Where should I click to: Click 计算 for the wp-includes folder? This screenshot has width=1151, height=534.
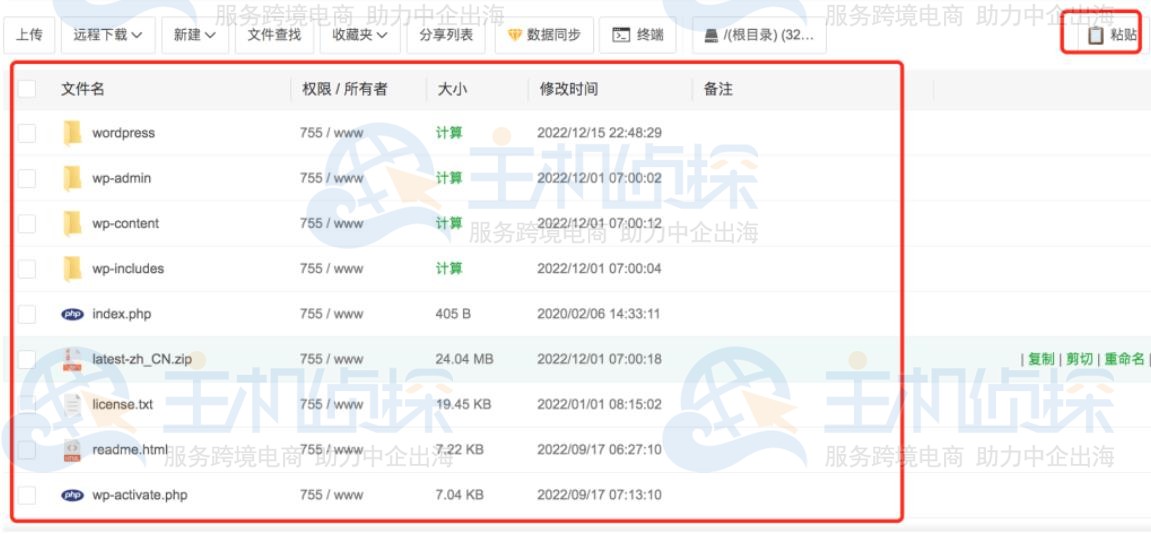[449, 269]
